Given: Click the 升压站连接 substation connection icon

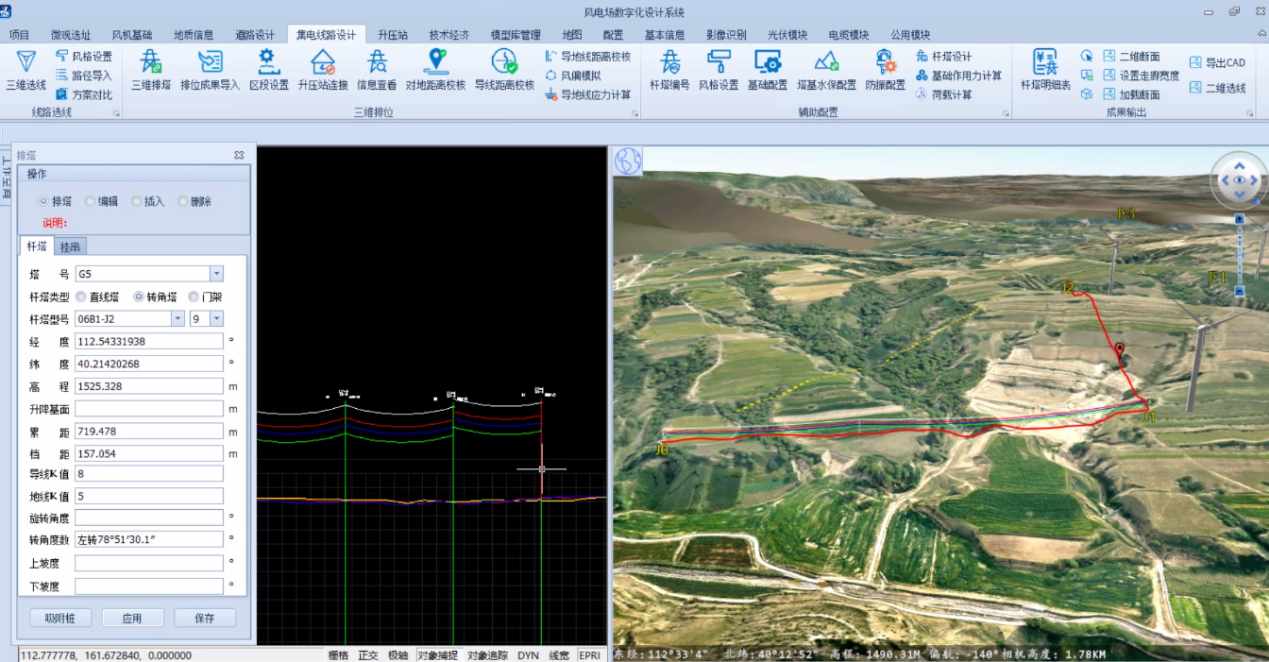Looking at the screenshot, I should pos(323,62).
